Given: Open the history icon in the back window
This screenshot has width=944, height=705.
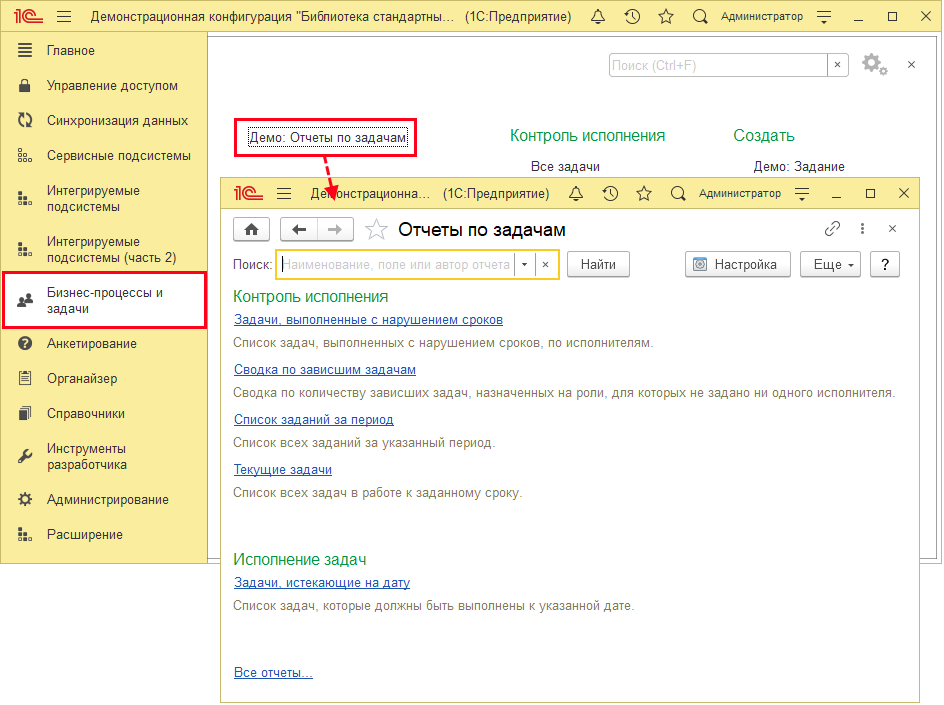Looking at the screenshot, I should point(632,16).
